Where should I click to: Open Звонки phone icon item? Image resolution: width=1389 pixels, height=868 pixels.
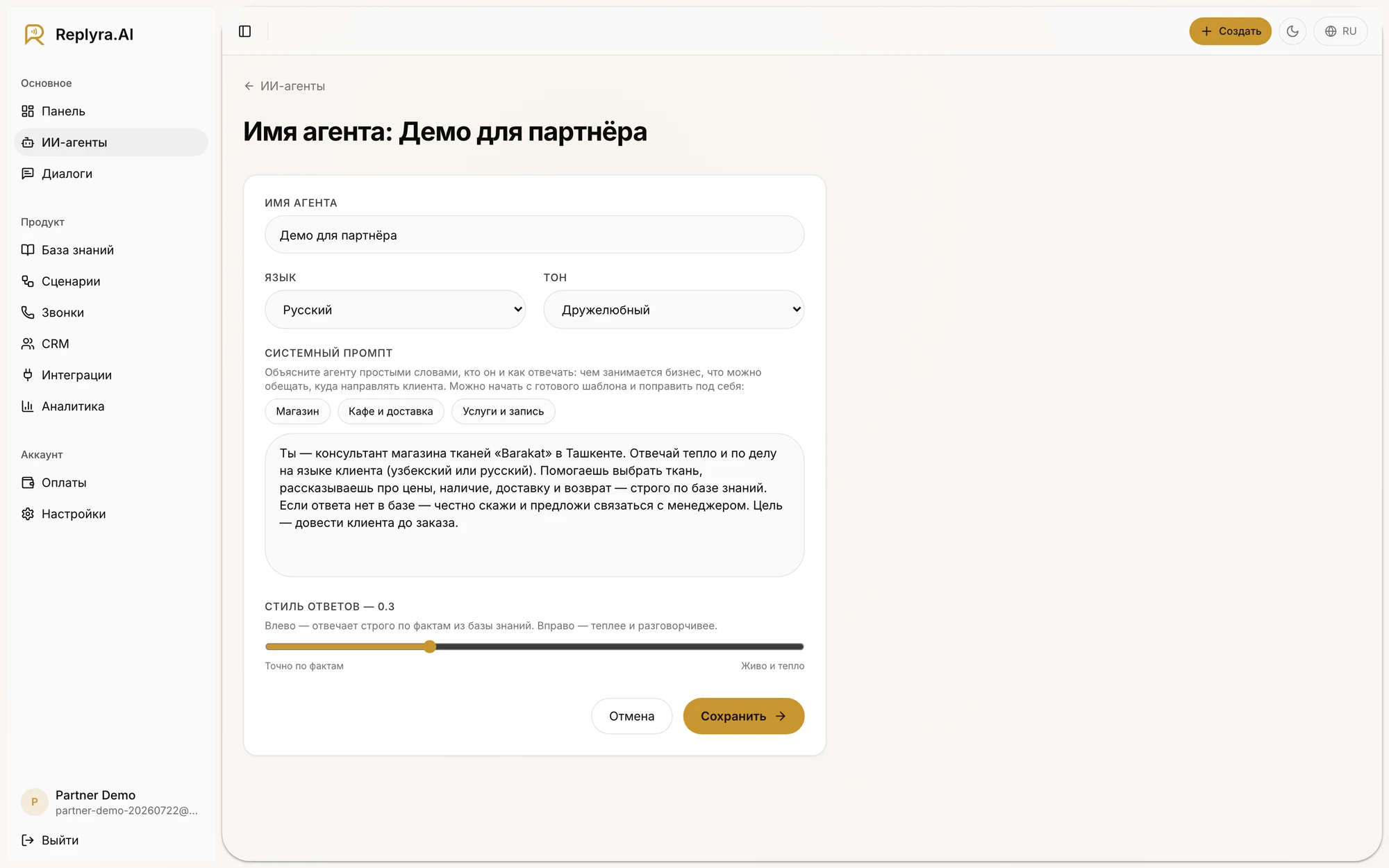(x=28, y=312)
